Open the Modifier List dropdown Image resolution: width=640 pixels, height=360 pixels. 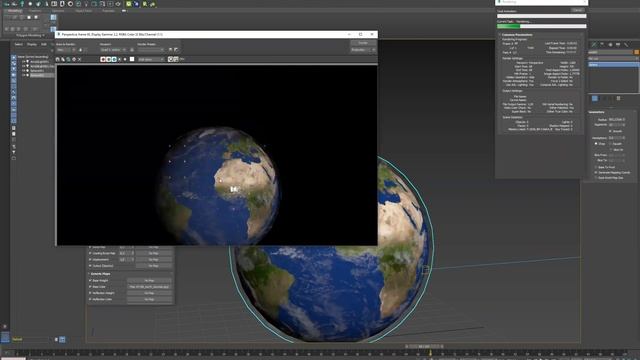coord(613,59)
